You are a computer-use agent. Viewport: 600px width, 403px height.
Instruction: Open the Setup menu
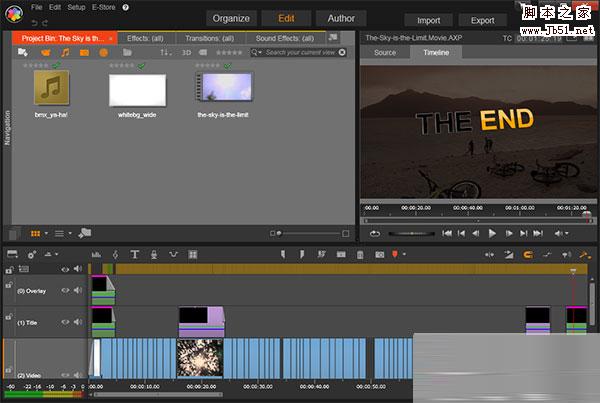[x=76, y=7]
